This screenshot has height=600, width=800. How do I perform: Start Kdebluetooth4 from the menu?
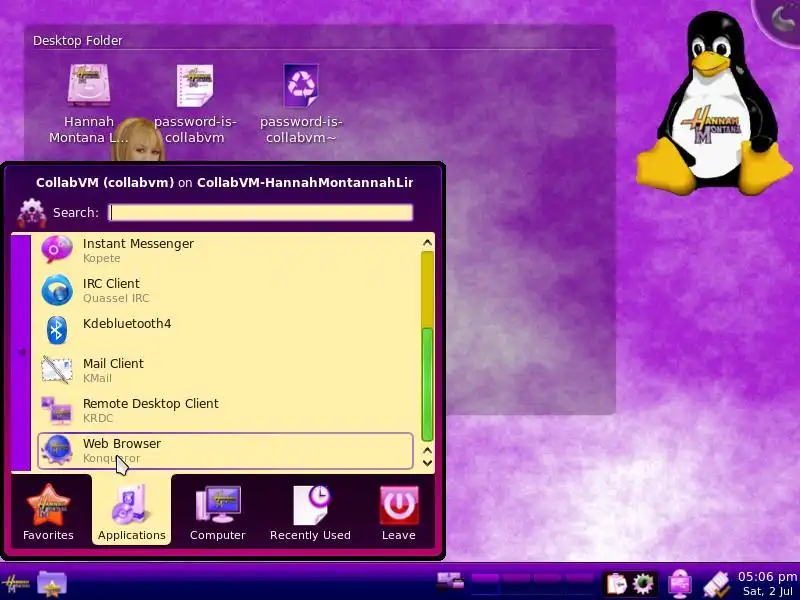click(225, 330)
